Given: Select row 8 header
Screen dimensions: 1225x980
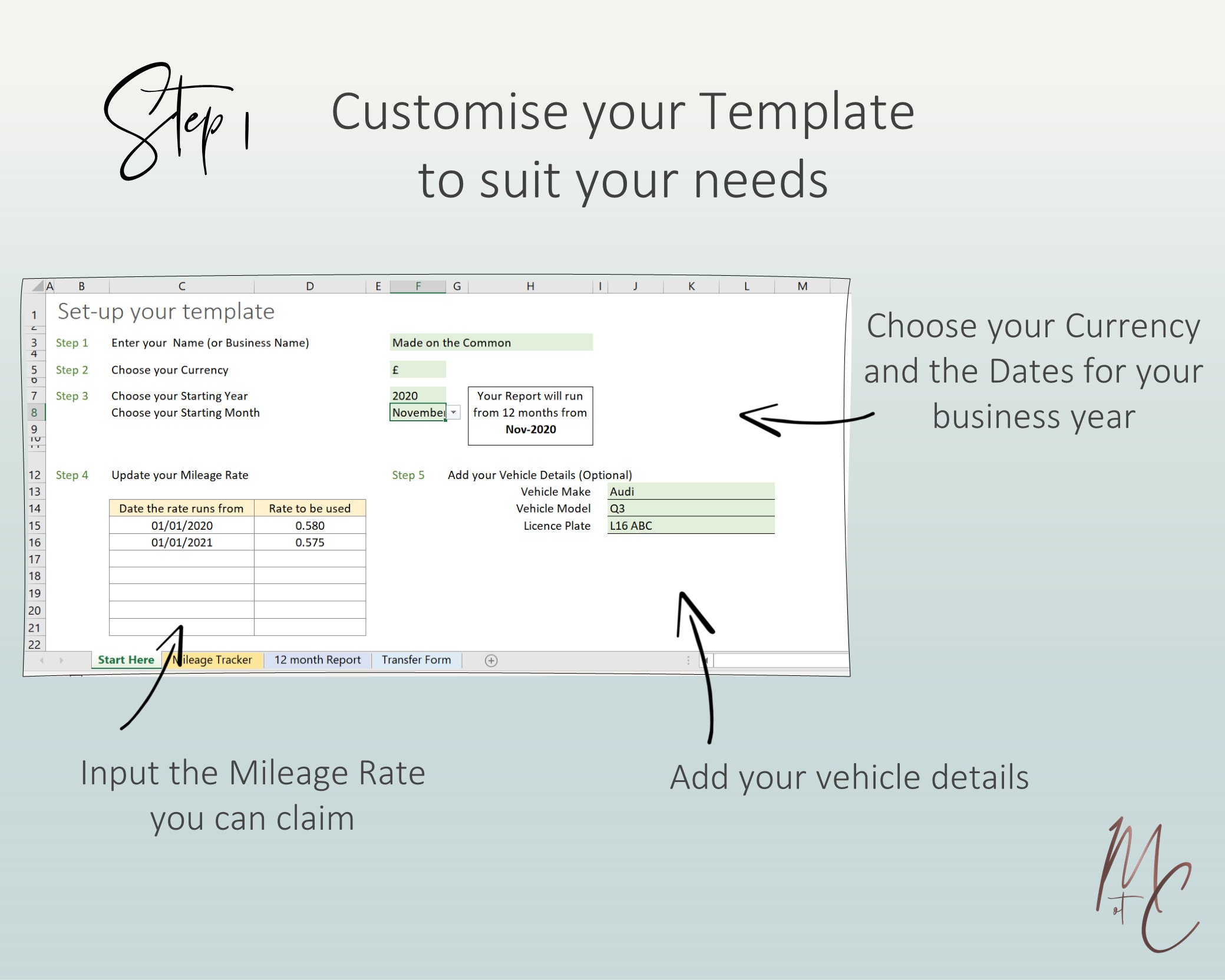Looking at the screenshot, I should click(x=34, y=413).
